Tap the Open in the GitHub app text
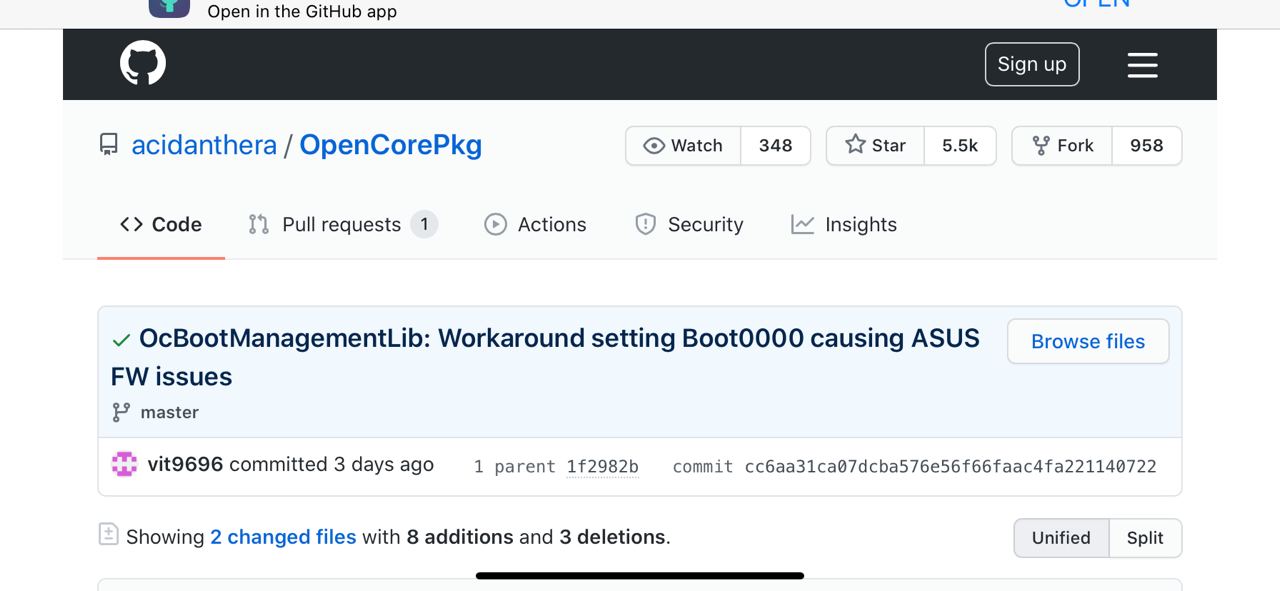This screenshot has width=1280, height=591. pos(302,12)
